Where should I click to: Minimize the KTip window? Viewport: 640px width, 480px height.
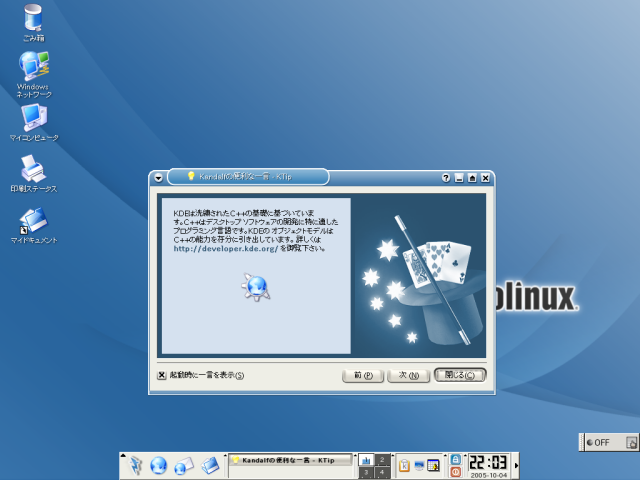coord(459,178)
